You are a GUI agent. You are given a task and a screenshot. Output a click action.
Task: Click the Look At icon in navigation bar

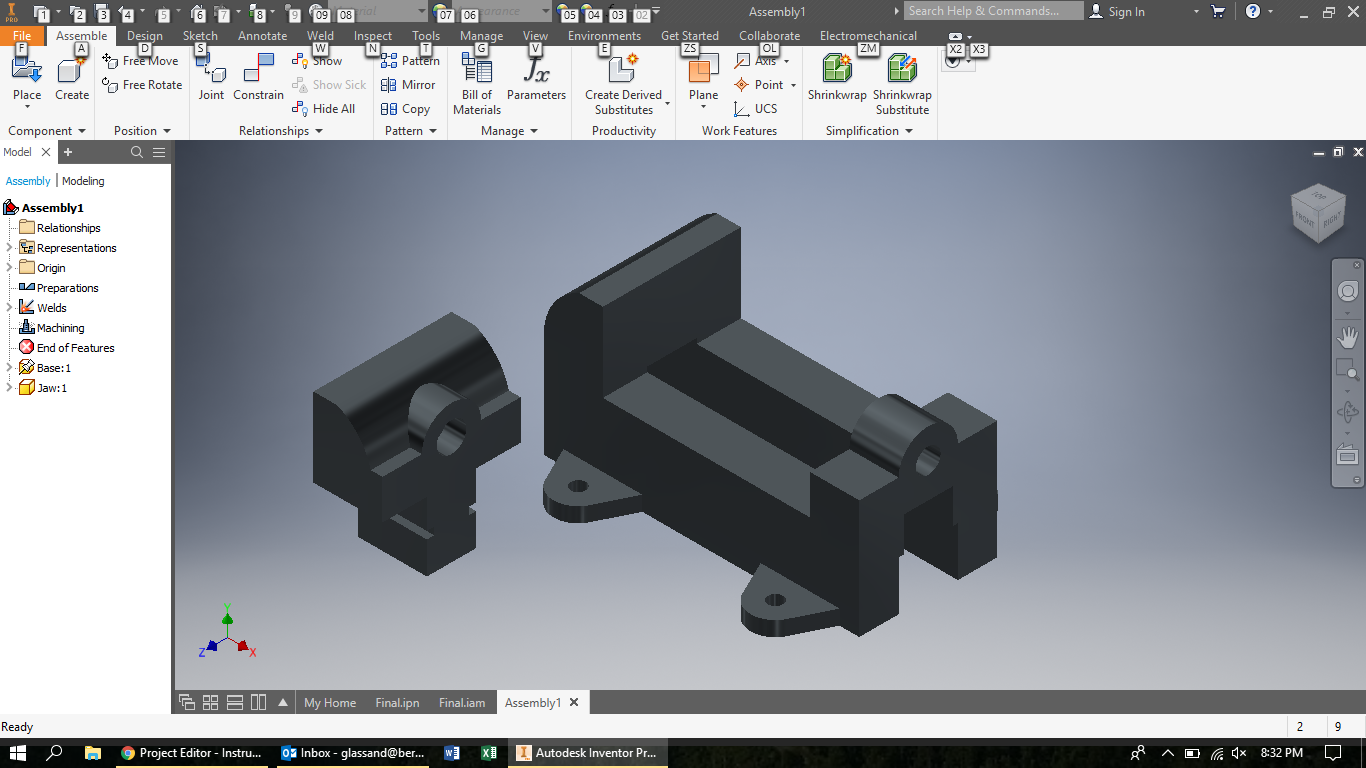1347,455
